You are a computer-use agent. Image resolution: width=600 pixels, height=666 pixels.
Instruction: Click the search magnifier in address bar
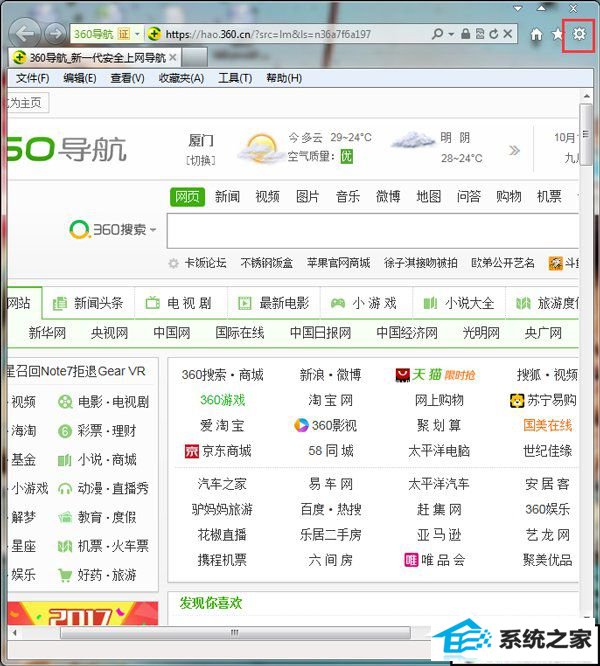tap(437, 34)
